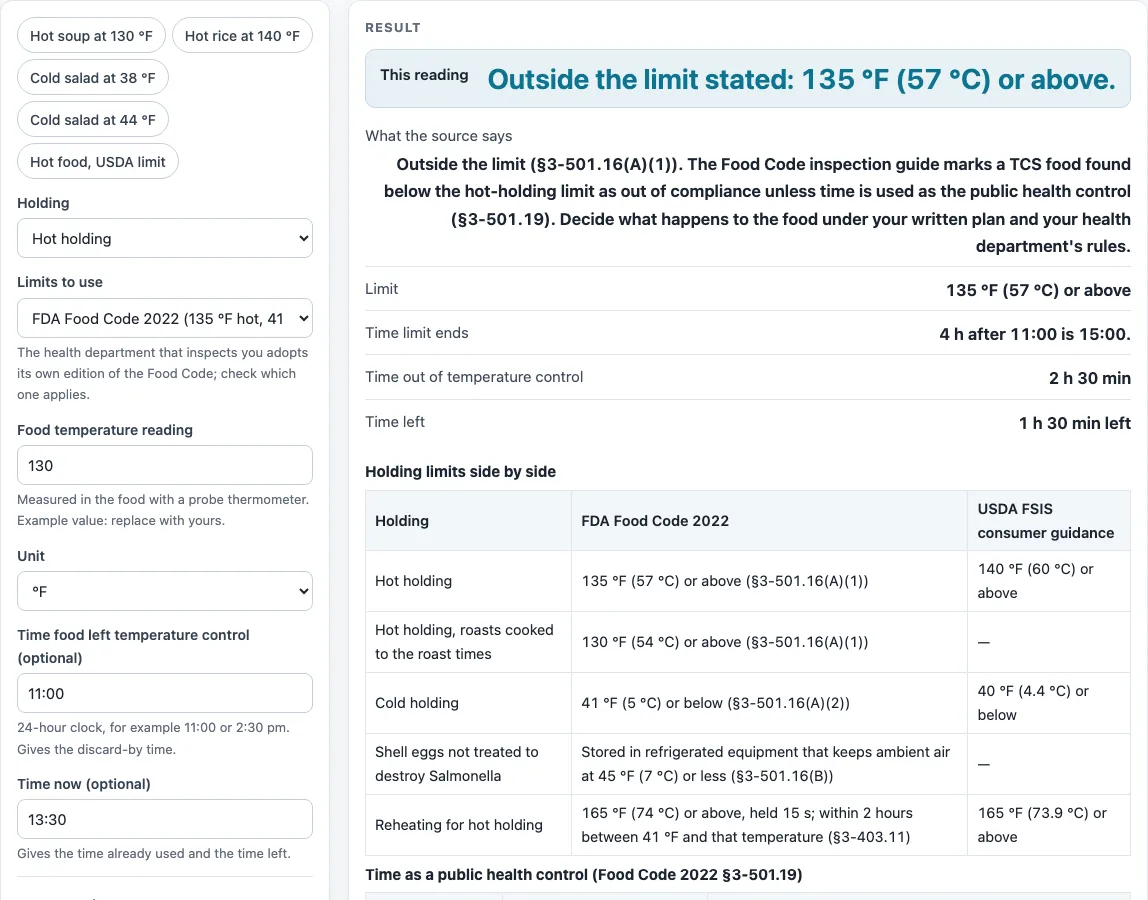Image resolution: width=1148 pixels, height=900 pixels.
Task: Focus the Food temperature reading field
Action: (165, 465)
